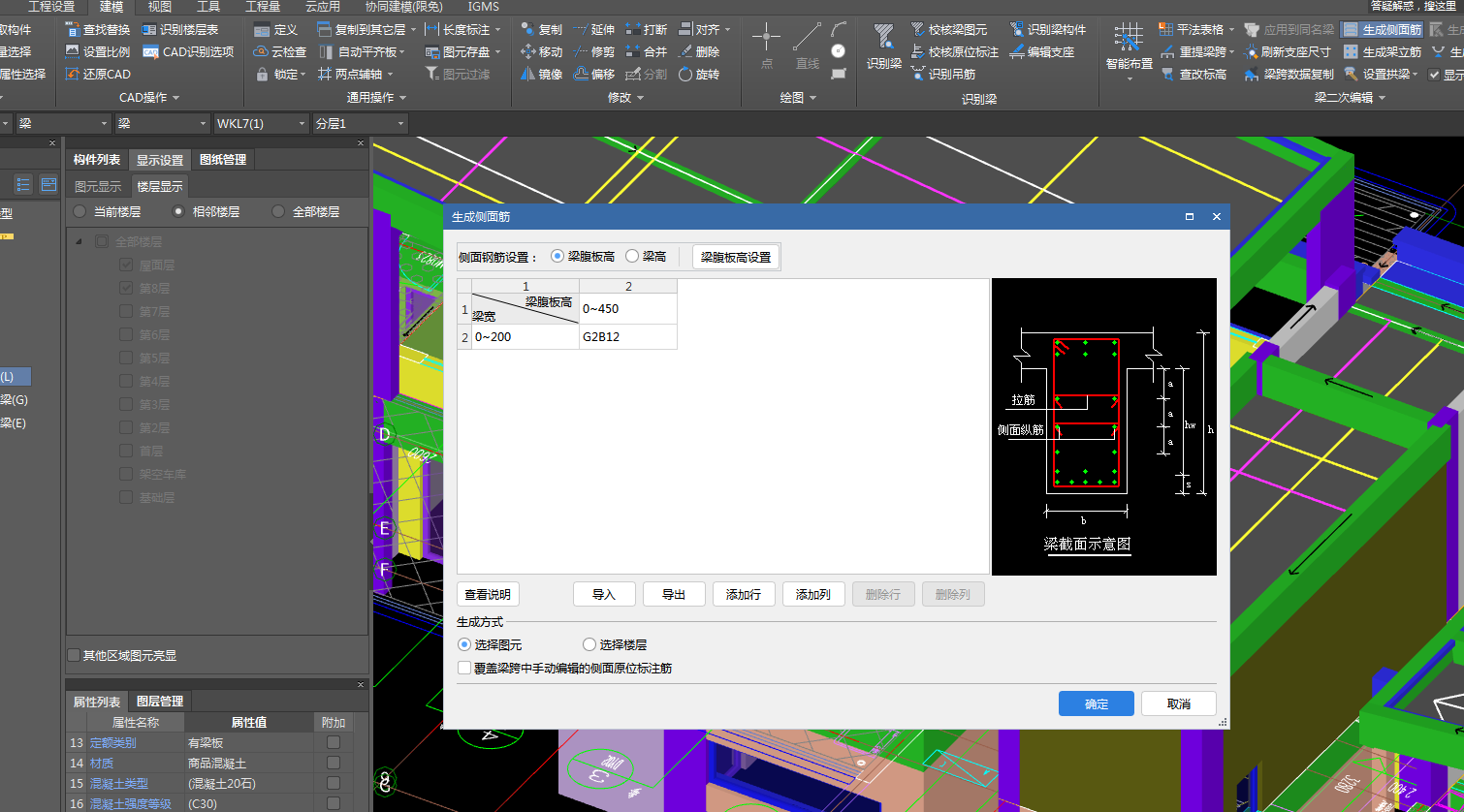Click the 云检查 icon

[262, 51]
